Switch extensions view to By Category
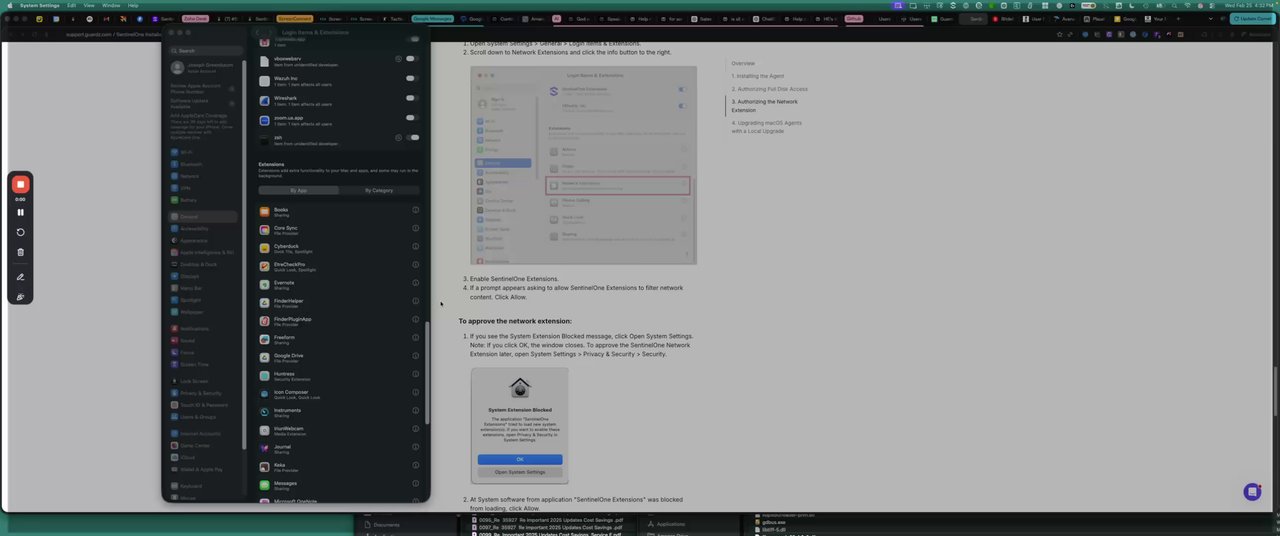 pos(379,190)
